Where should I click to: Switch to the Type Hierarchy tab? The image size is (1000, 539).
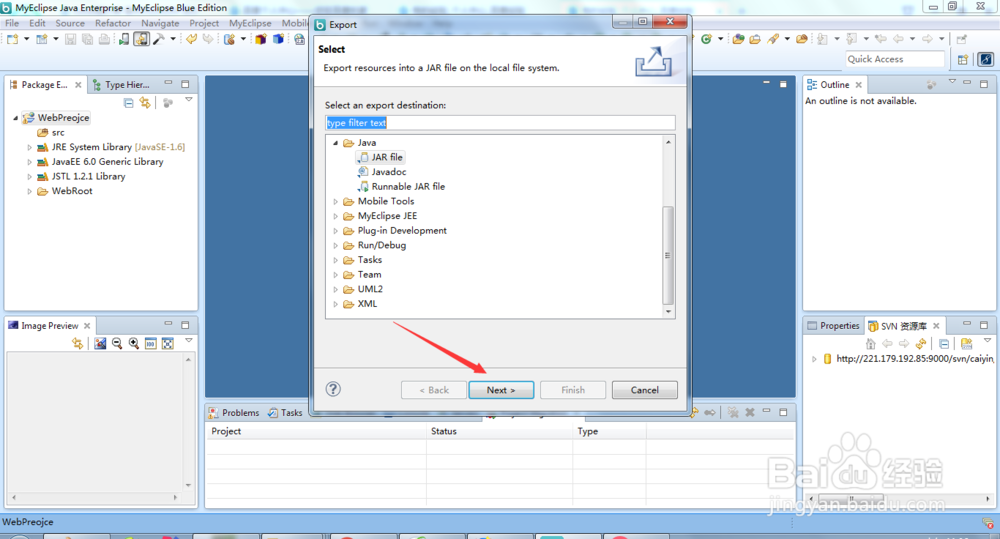(x=121, y=85)
